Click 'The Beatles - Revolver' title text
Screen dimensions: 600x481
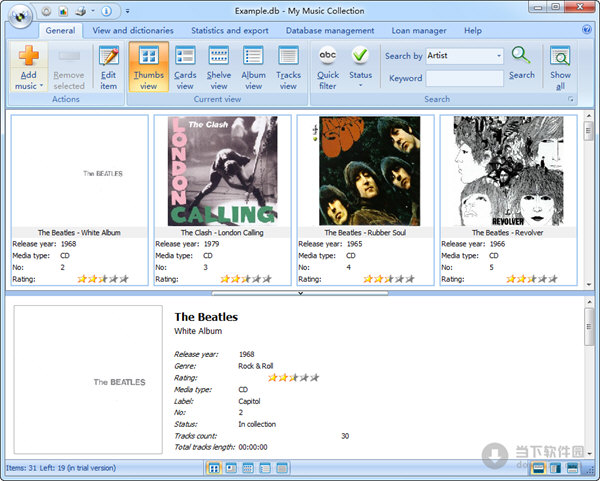[x=508, y=233]
